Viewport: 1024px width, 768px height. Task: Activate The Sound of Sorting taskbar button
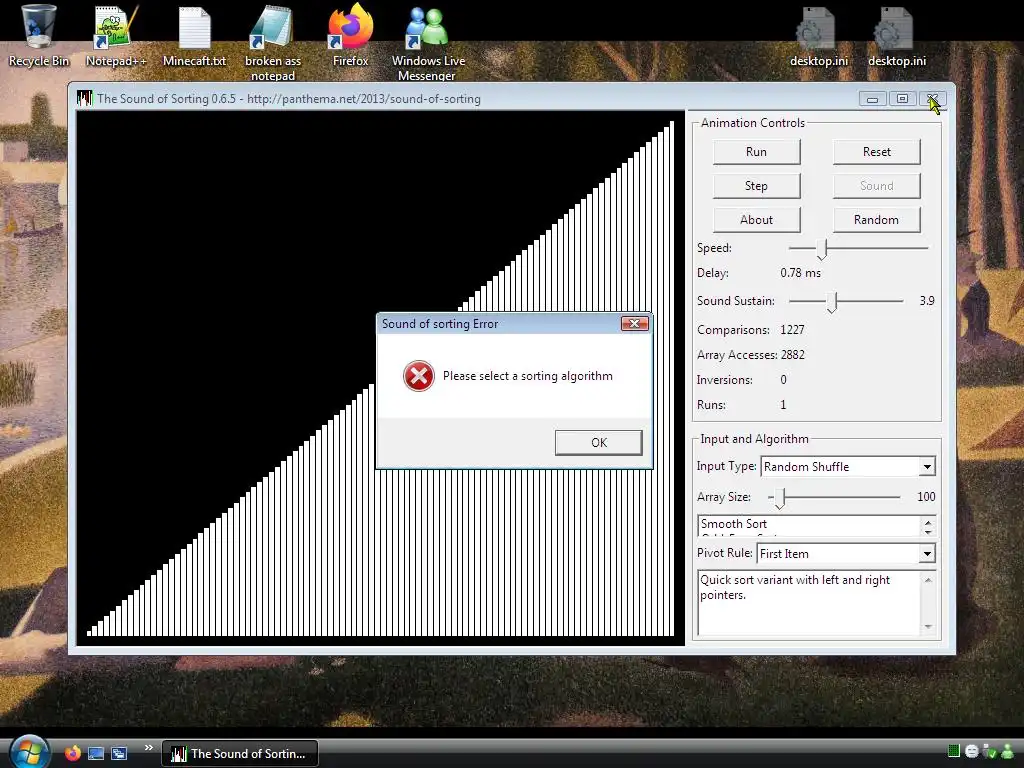240,754
